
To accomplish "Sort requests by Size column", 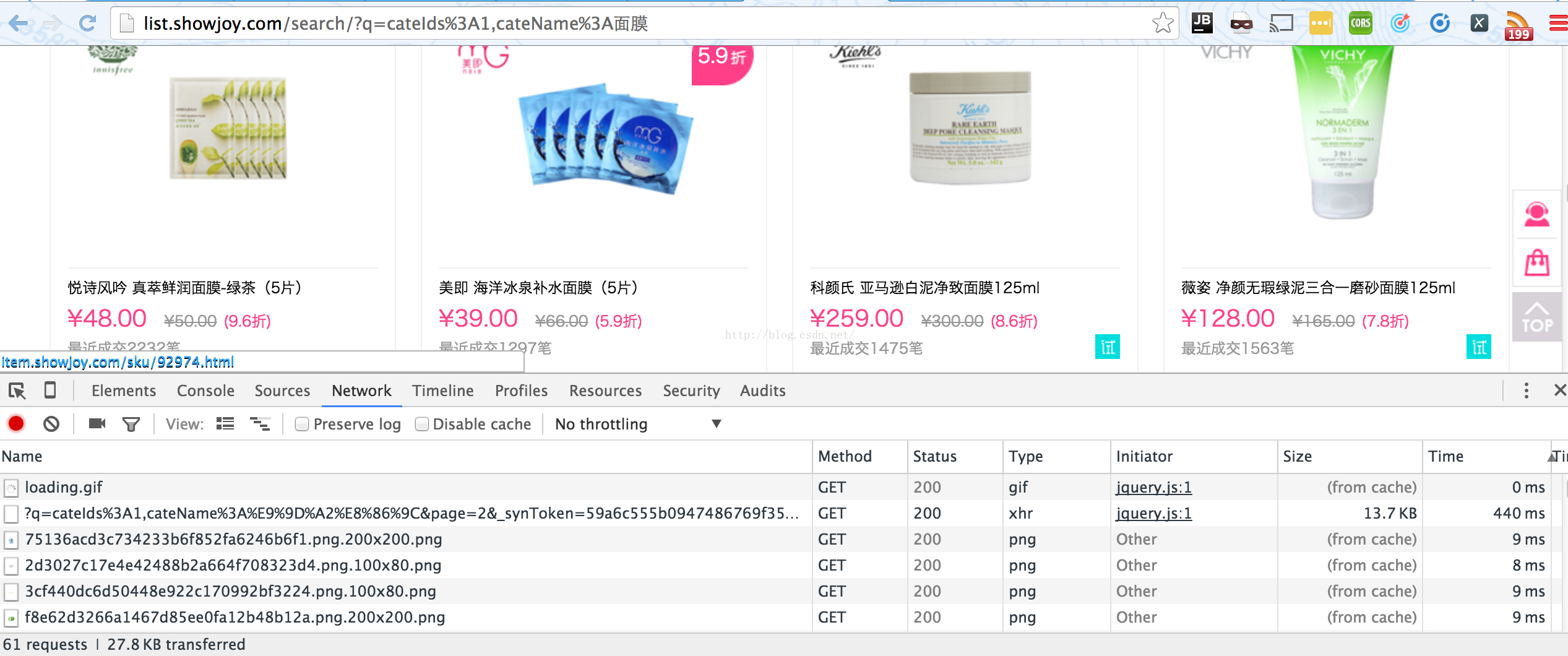I will click(x=1350, y=457).
